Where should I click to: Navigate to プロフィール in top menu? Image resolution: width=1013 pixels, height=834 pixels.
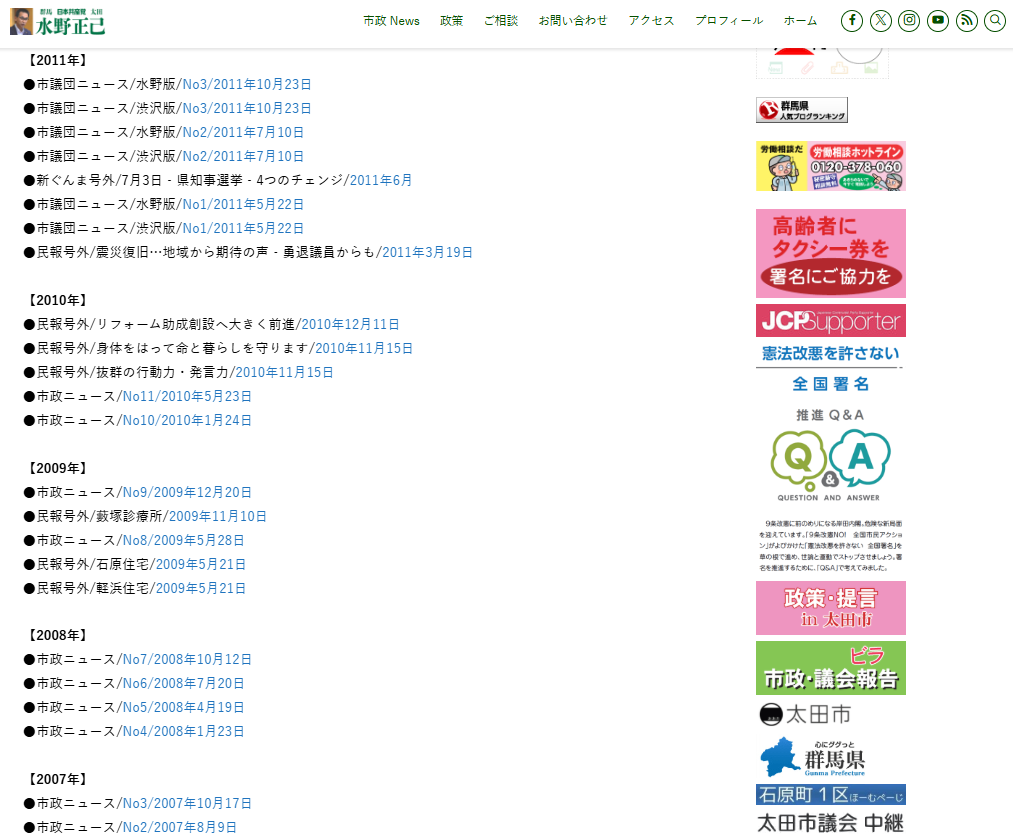coord(729,21)
